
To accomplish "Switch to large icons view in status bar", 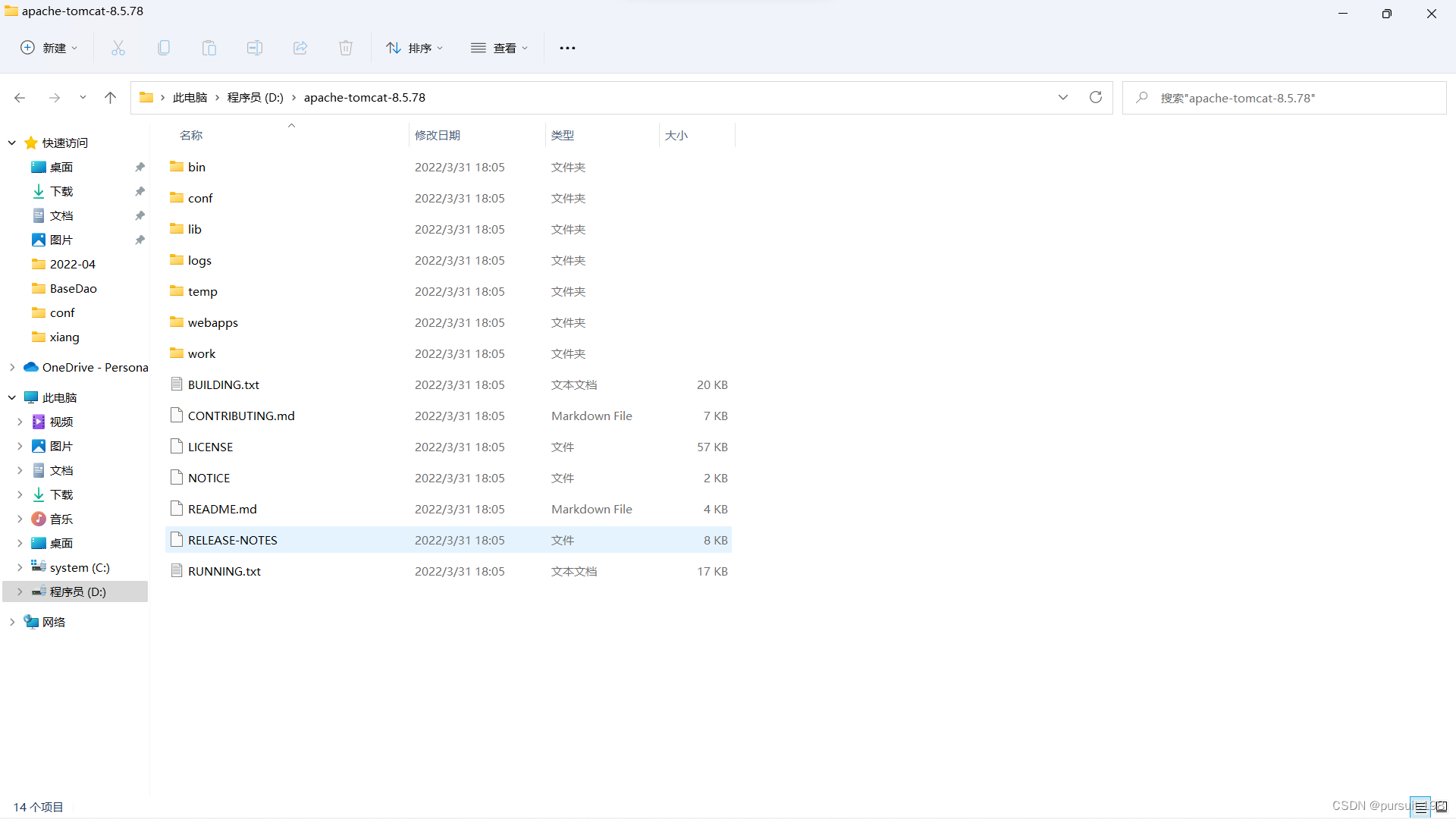I will click(1442, 807).
